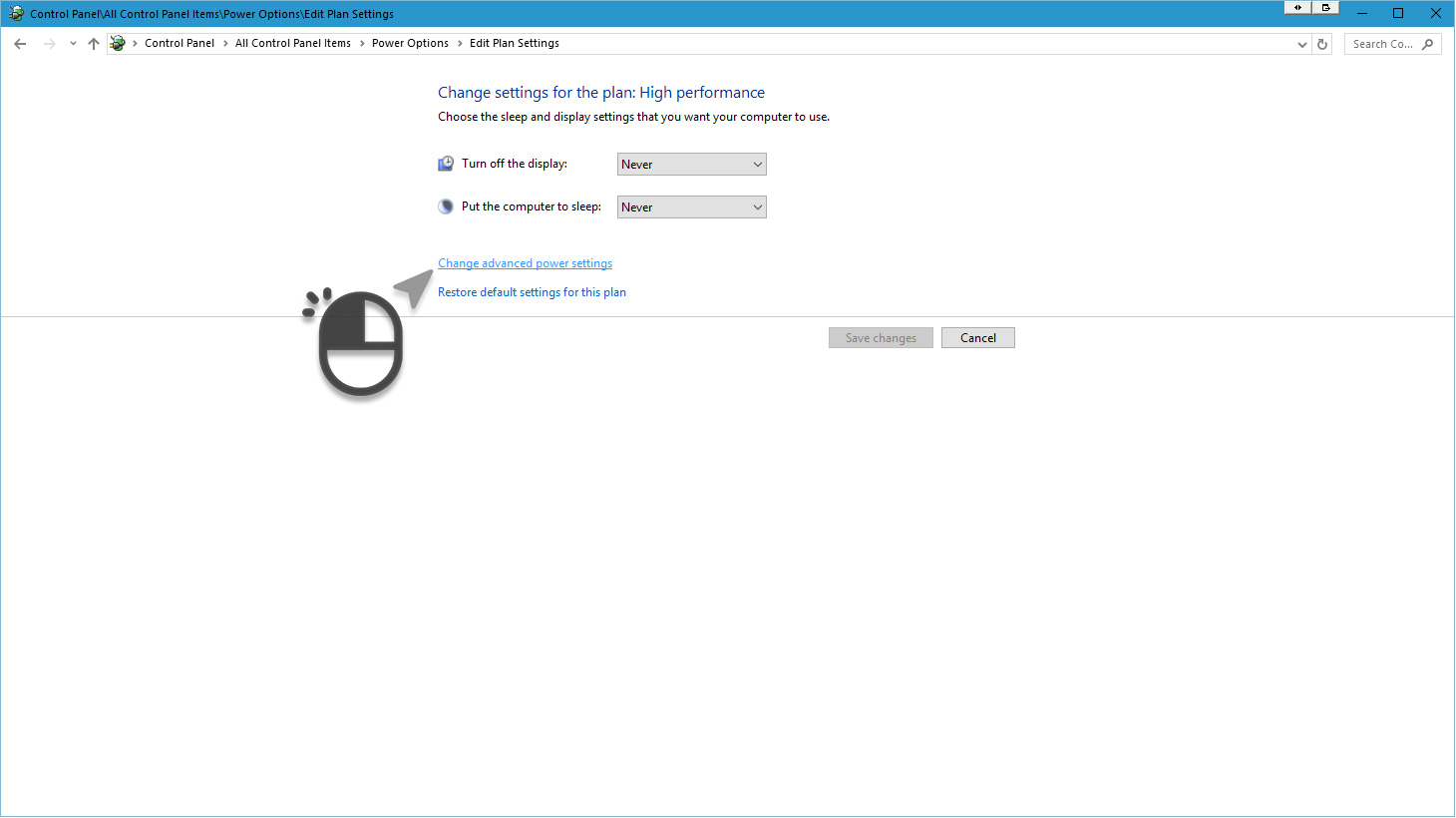Refresh the address bar location
Screen dimensions: 1456x818
(1322, 44)
